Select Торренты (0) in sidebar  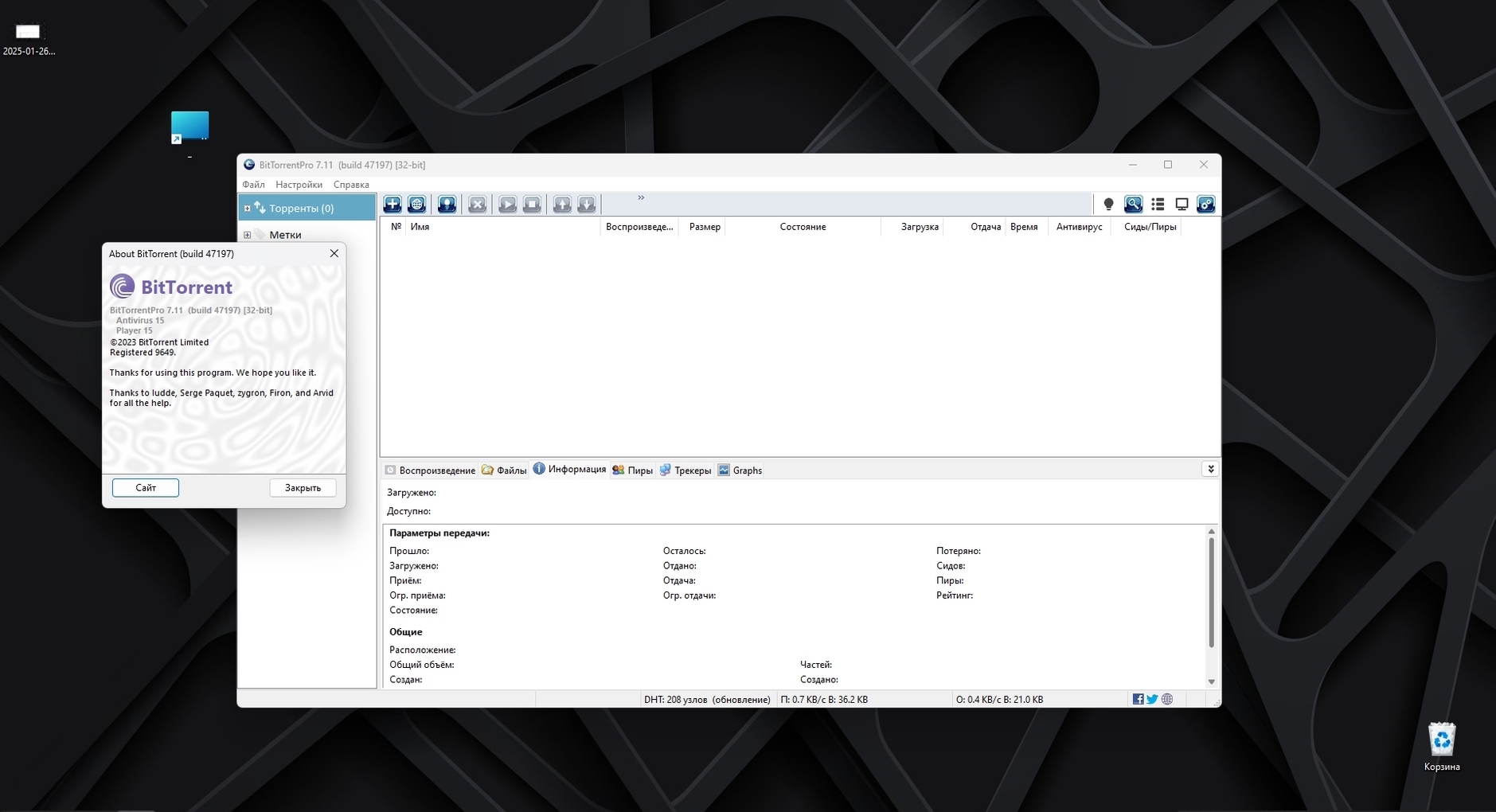click(307, 208)
